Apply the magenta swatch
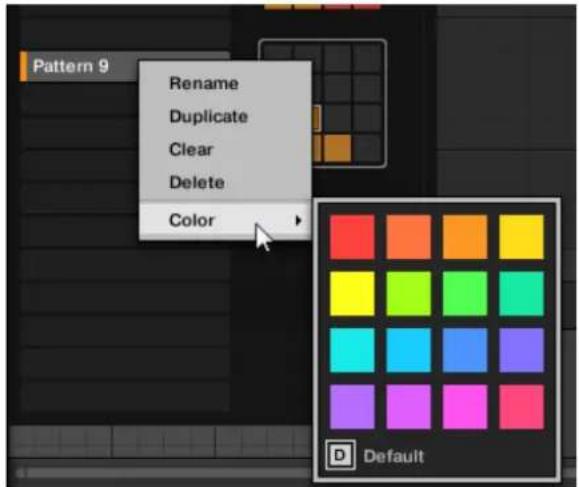This screenshot has width=579, height=487. point(465,407)
